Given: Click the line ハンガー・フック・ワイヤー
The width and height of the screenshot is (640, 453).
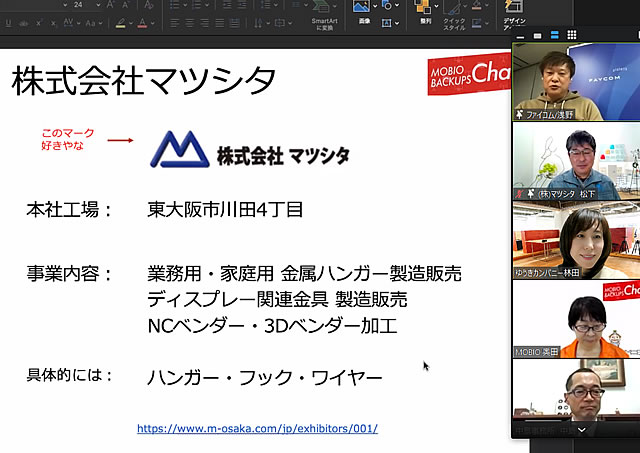Looking at the screenshot, I should 264,377.
